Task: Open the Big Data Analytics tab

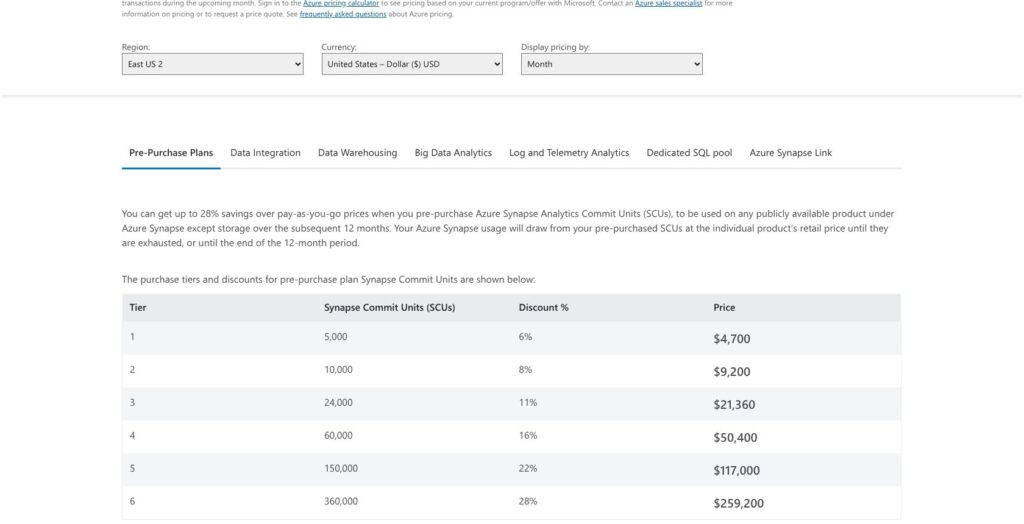Action: tap(453, 153)
